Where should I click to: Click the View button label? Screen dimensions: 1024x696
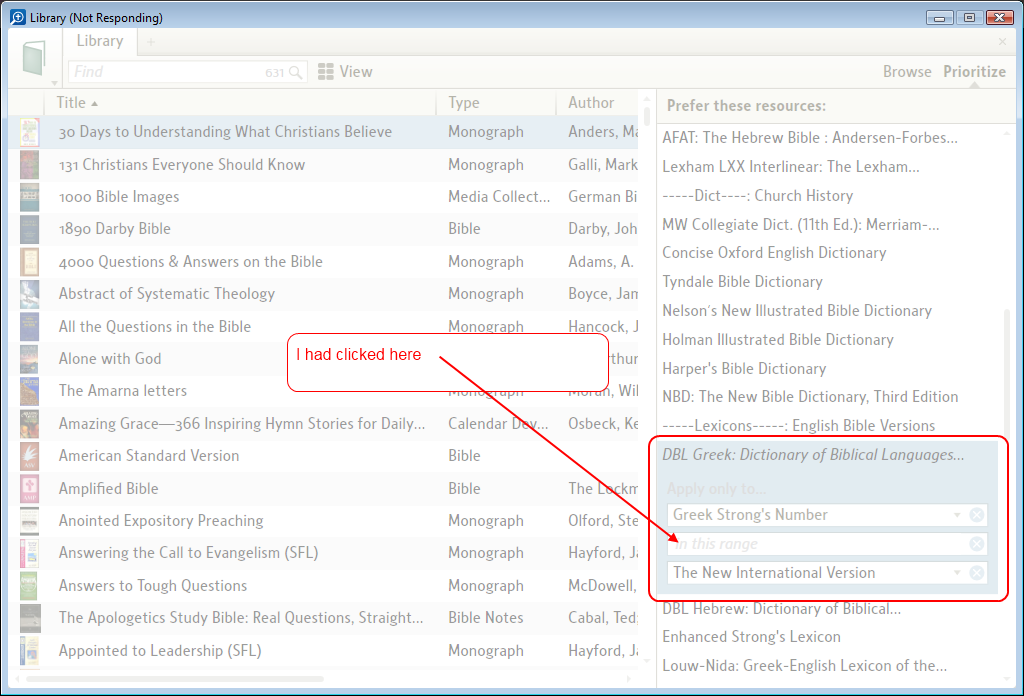click(x=356, y=72)
